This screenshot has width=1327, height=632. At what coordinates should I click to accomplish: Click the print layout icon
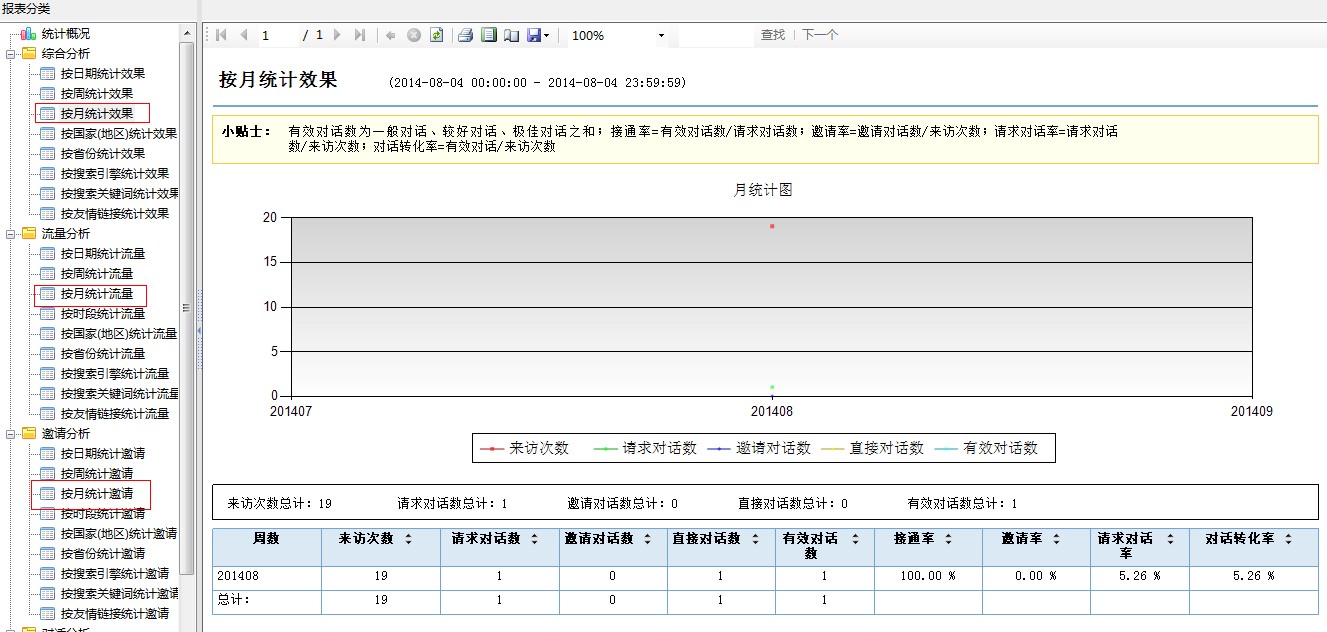point(488,35)
